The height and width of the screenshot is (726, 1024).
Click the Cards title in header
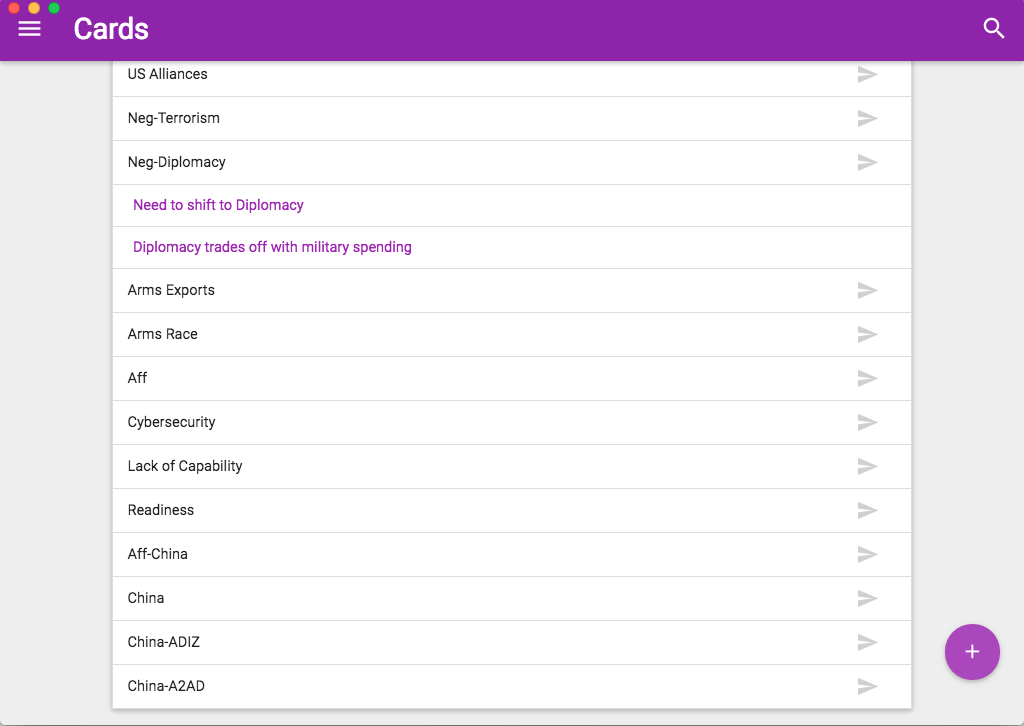point(111,29)
